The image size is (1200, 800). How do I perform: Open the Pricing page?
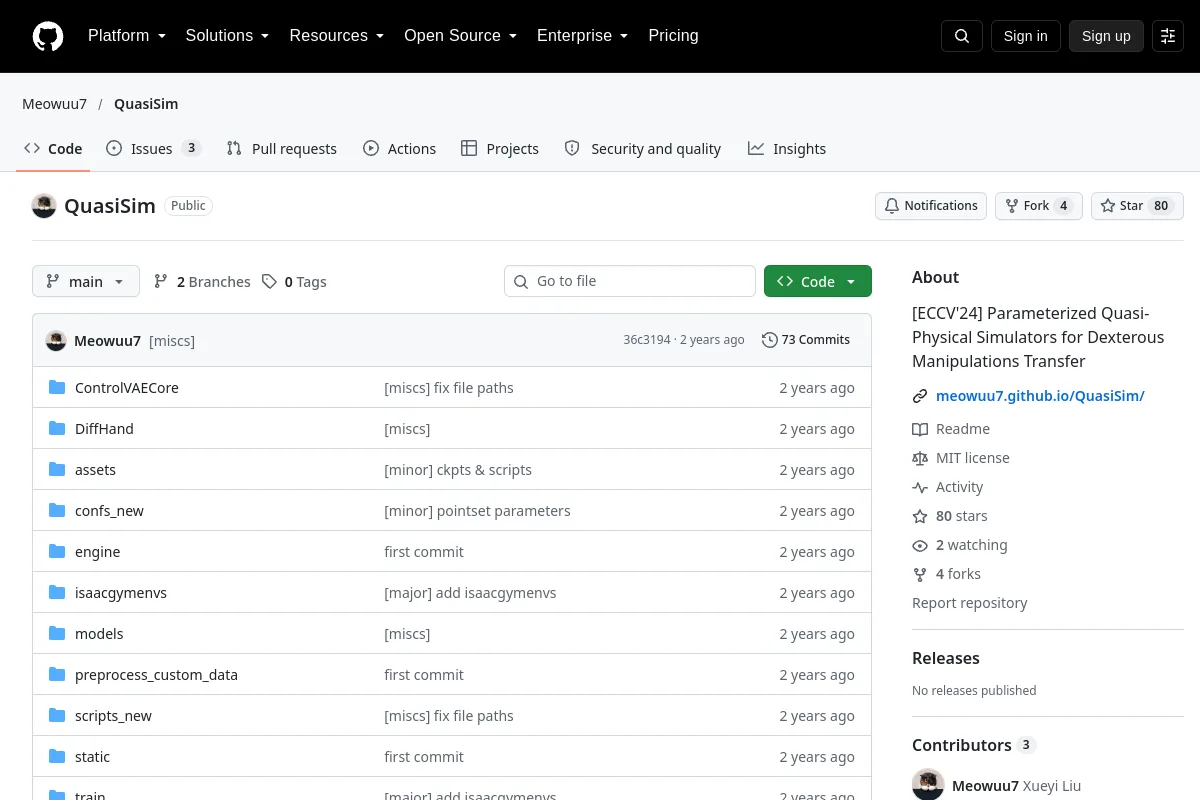673,36
